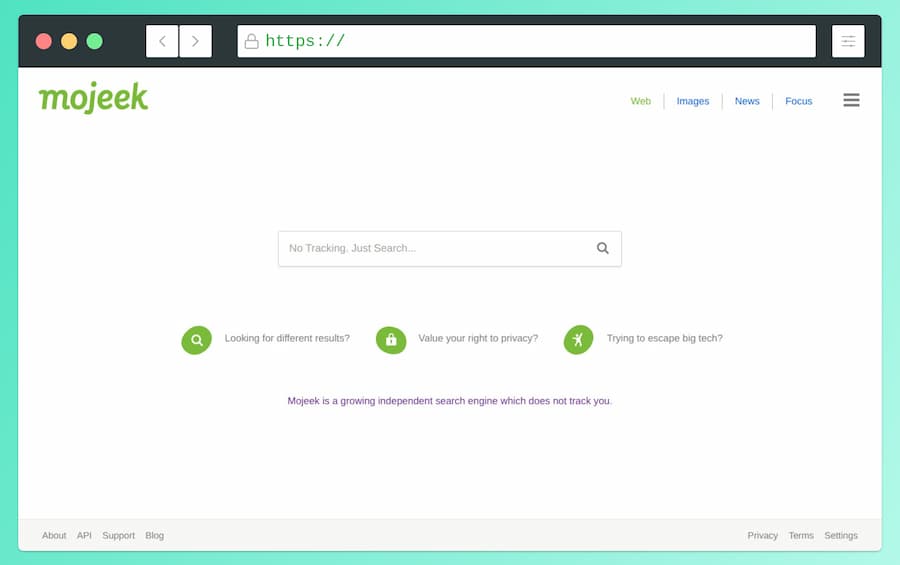The width and height of the screenshot is (900, 565).
Task: Switch to News search tab
Action: click(x=747, y=101)
